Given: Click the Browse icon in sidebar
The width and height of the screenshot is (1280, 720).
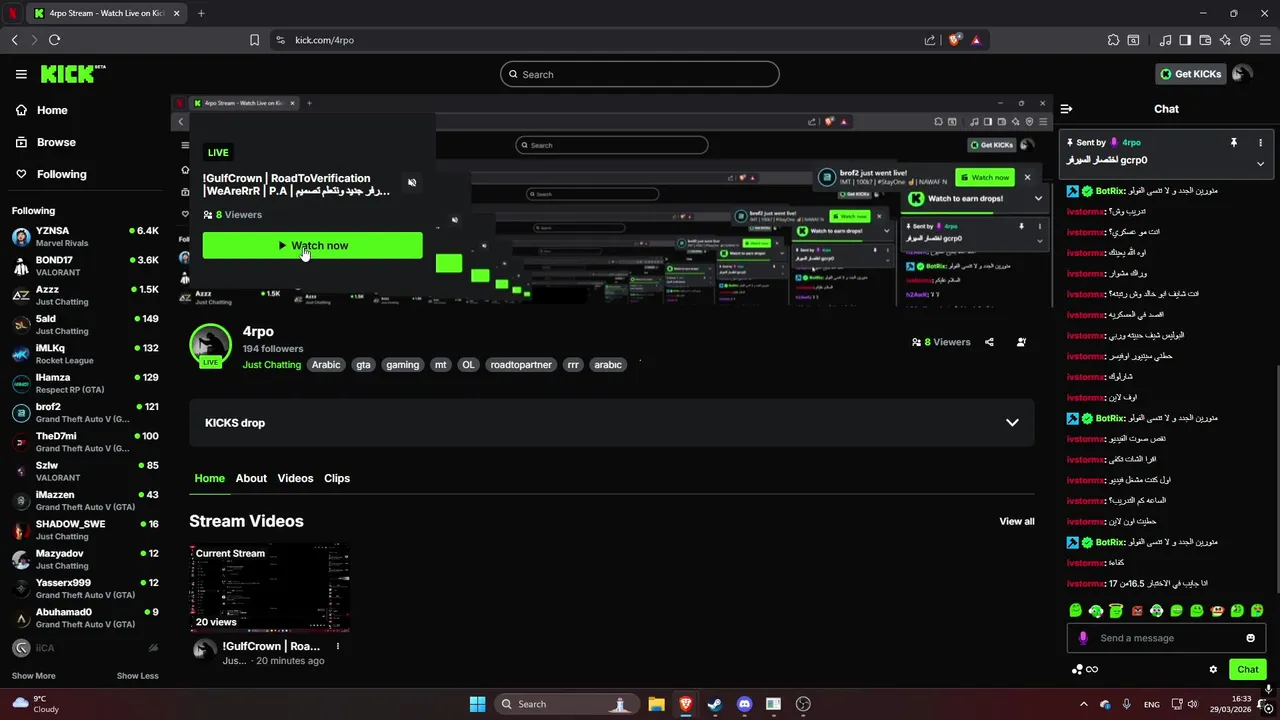Looking at the screenshot, I should pyautogui.click(x=21, y=142).
